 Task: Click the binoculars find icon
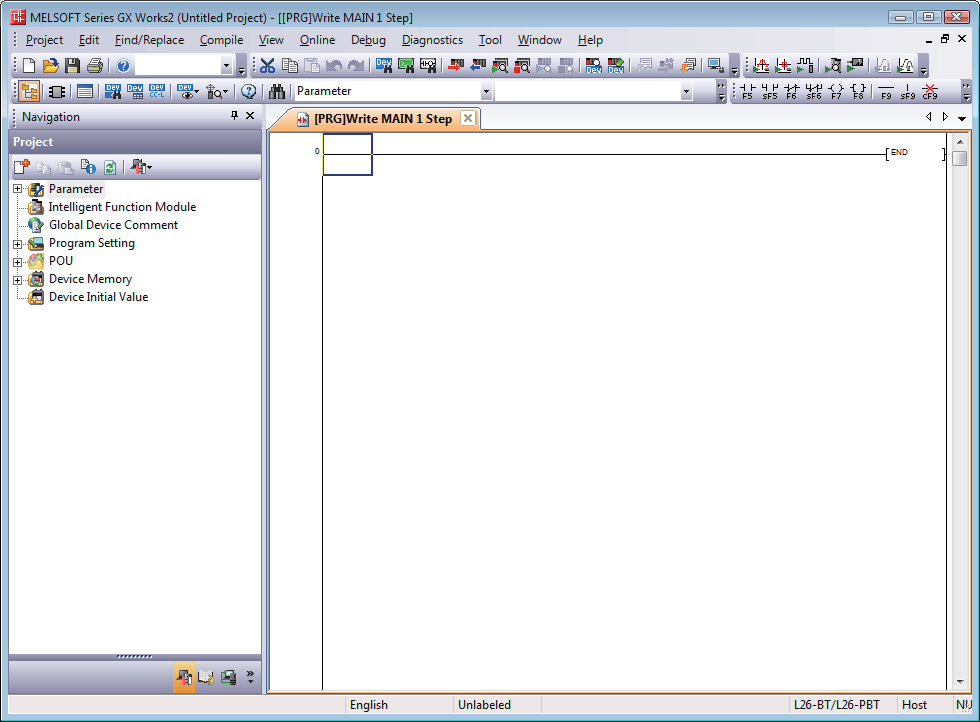[x=277, y=91]
